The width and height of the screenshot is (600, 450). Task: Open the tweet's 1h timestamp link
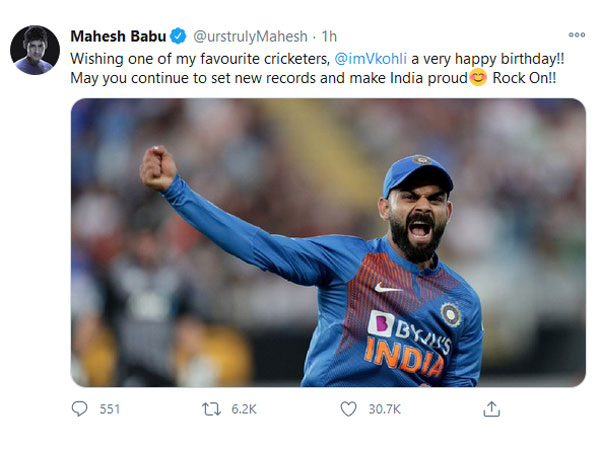[329, 37]
